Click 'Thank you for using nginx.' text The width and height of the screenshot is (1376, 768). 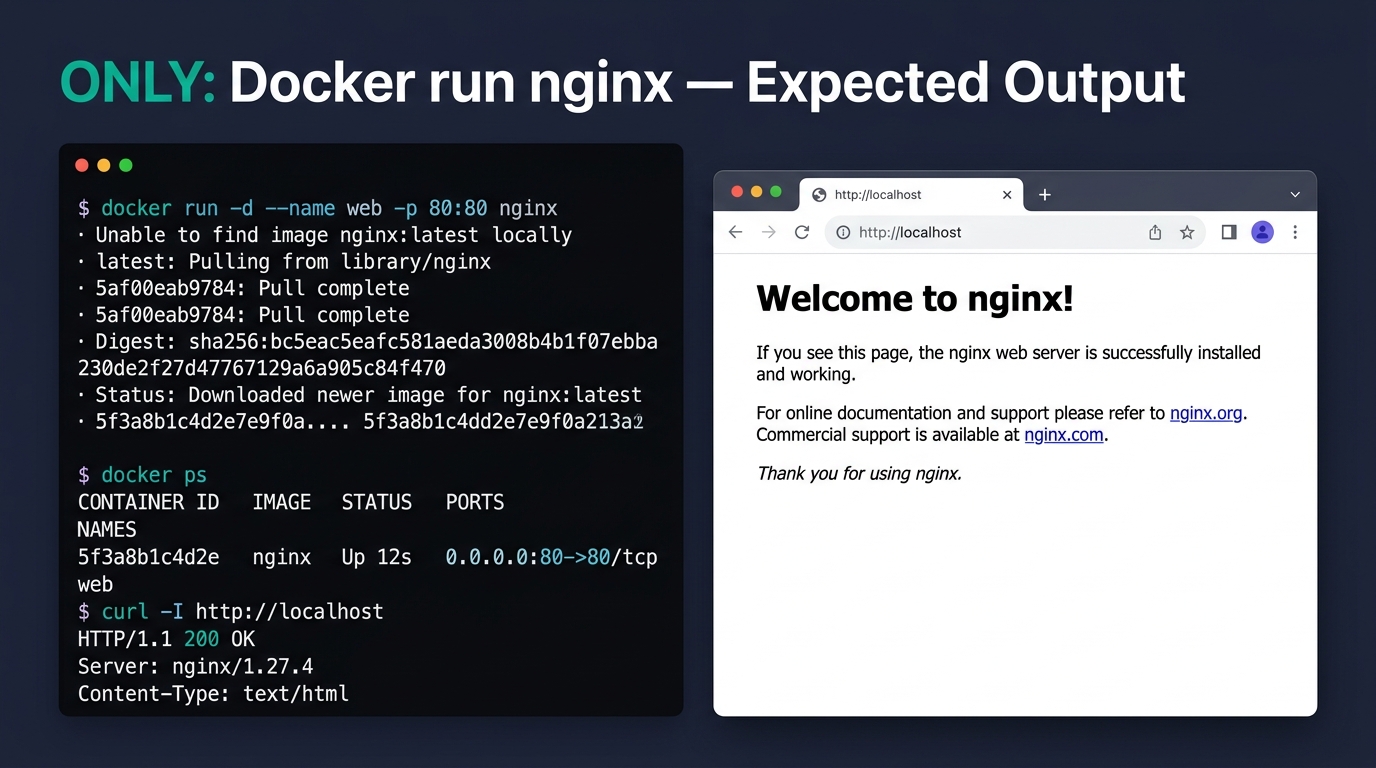[859, 473]
